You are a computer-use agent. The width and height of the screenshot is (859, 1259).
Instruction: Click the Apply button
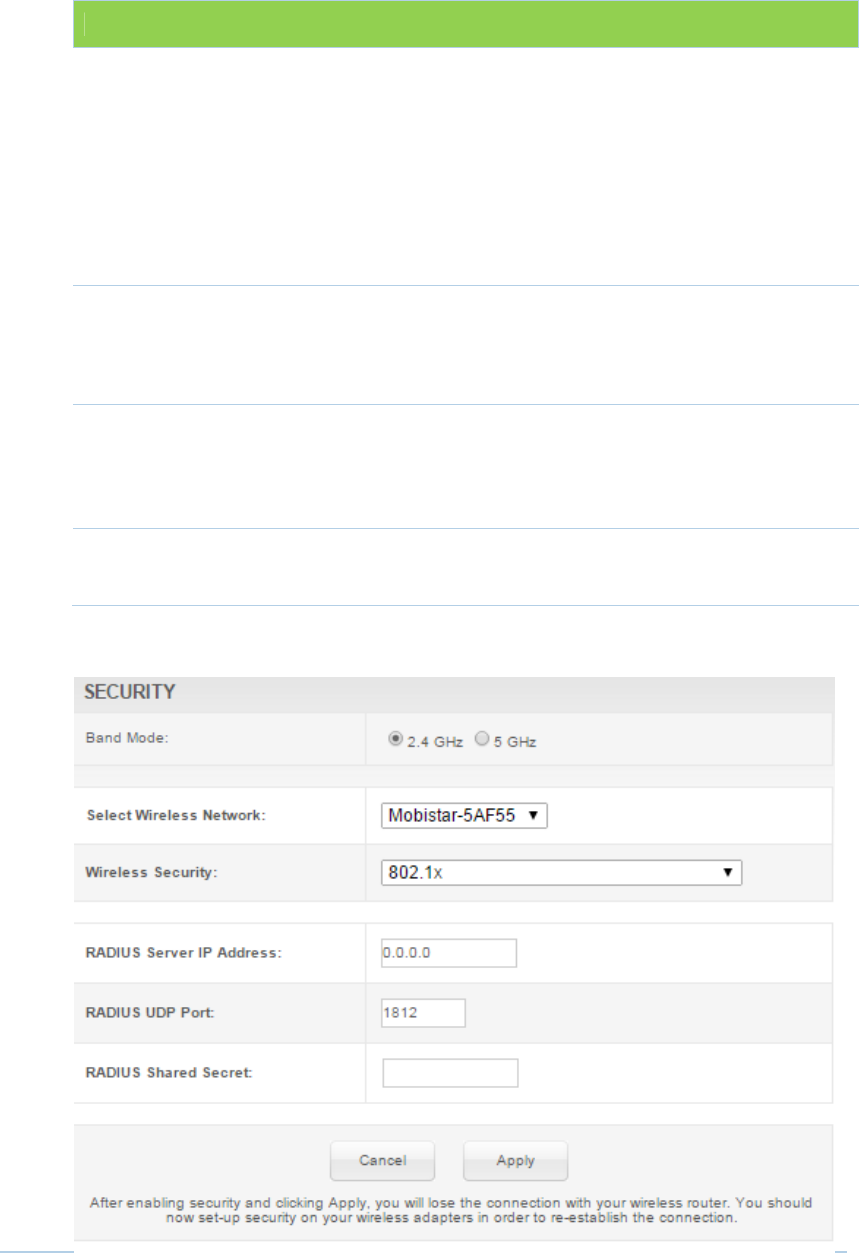click(516, 1161)
